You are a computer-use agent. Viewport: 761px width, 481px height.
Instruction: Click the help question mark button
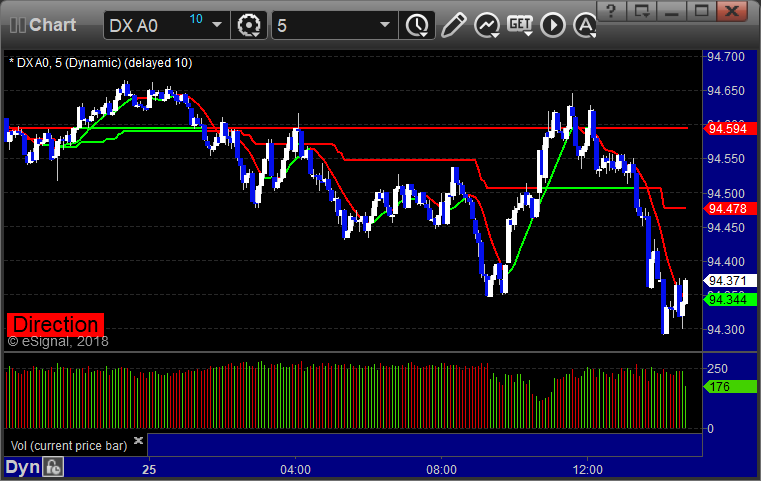click(611, 11)
